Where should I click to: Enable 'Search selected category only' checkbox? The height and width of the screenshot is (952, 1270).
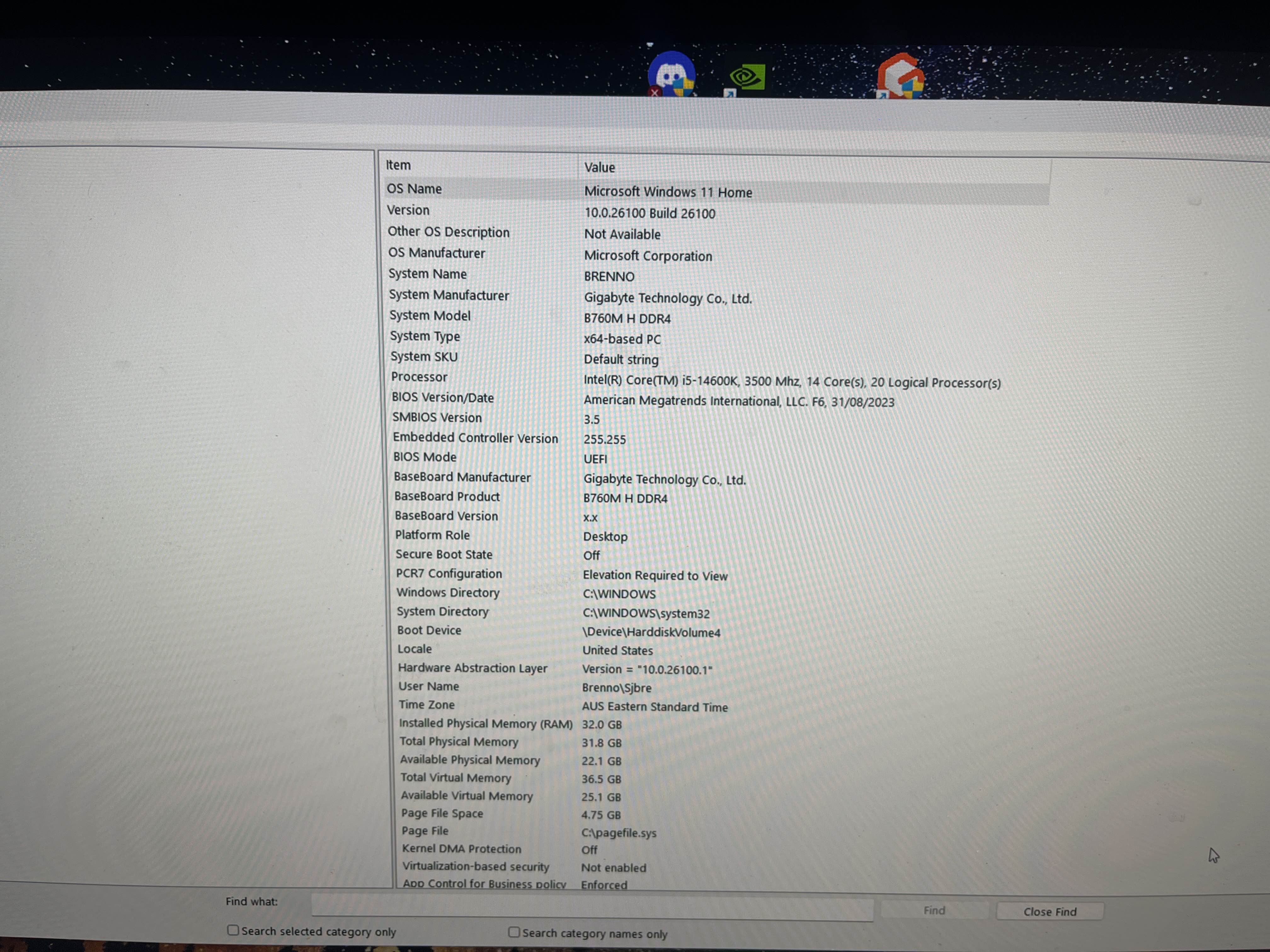click(x=233, y=930)
